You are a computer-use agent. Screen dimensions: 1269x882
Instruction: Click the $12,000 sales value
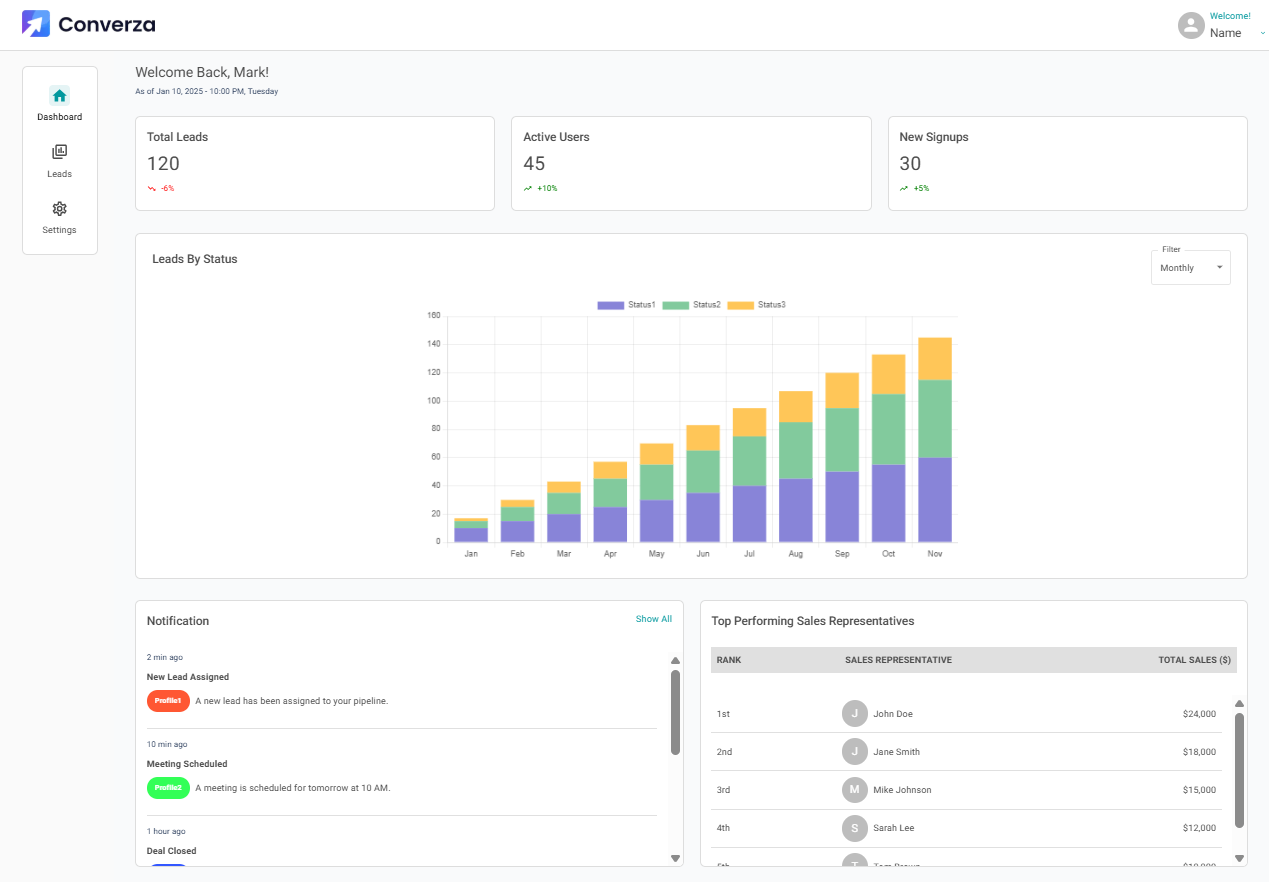(1199, 828)
